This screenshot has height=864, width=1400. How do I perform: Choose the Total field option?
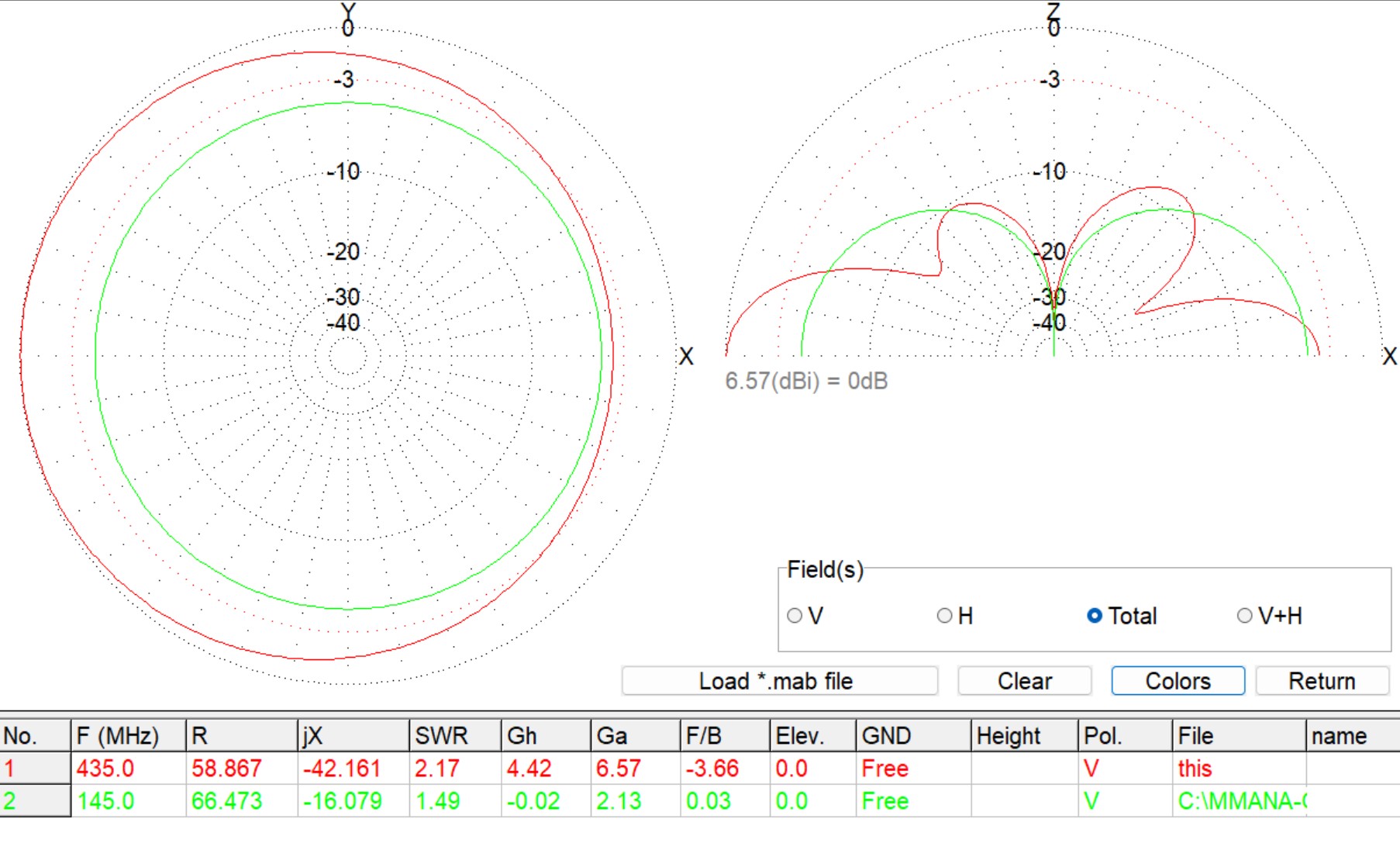tap(1095, 616)
